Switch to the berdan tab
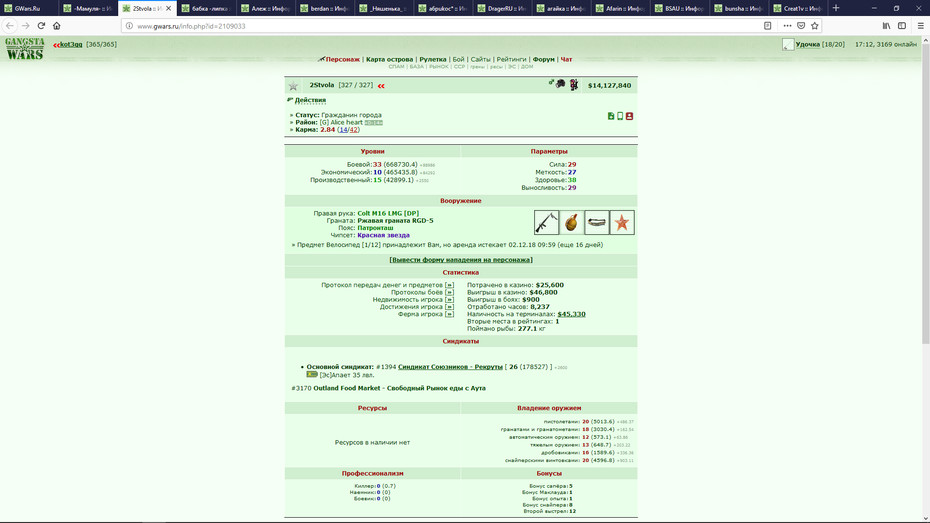The image size is (930, 523). (324, 8)
